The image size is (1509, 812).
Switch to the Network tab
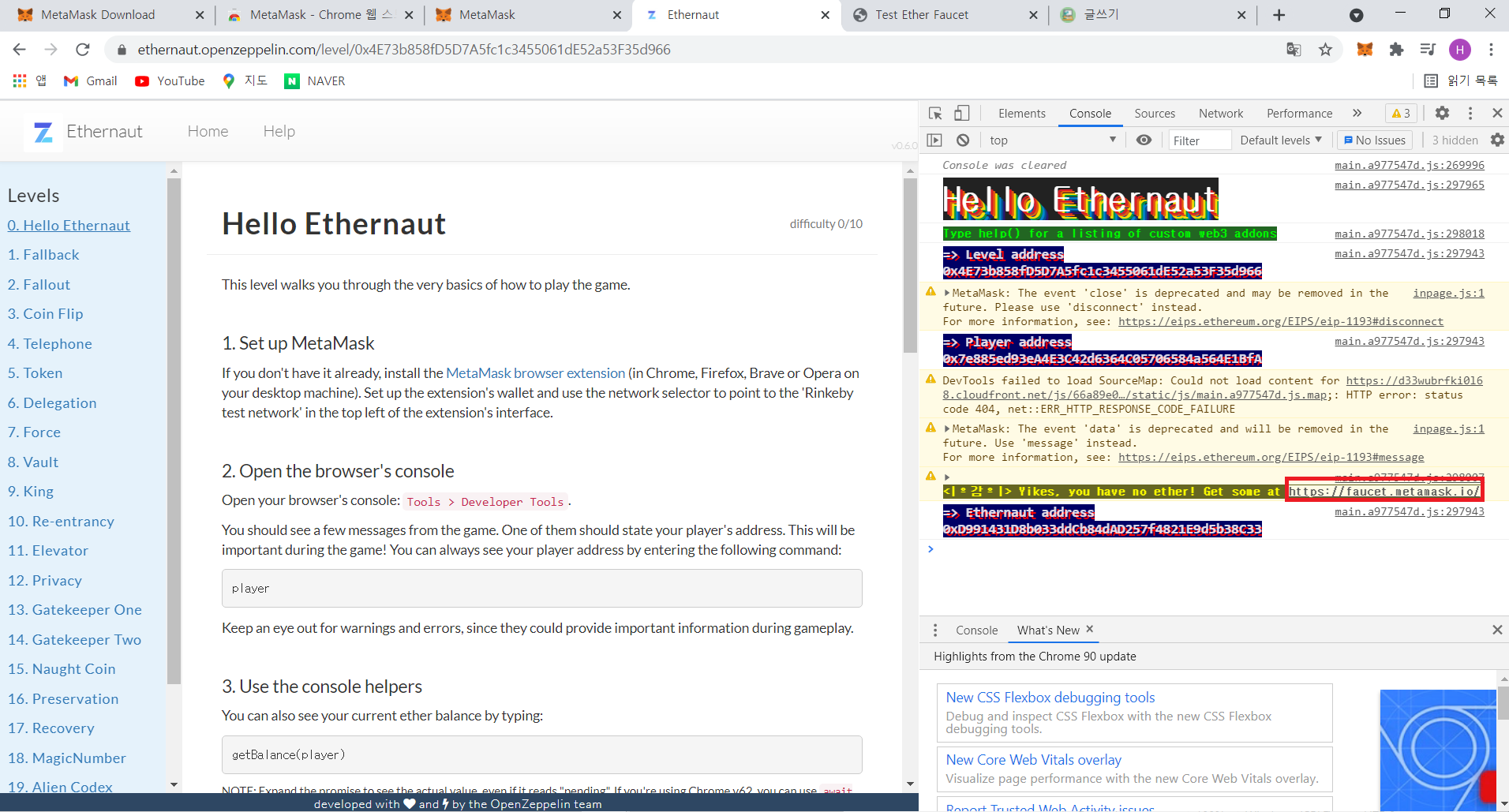pos(1221,114)
